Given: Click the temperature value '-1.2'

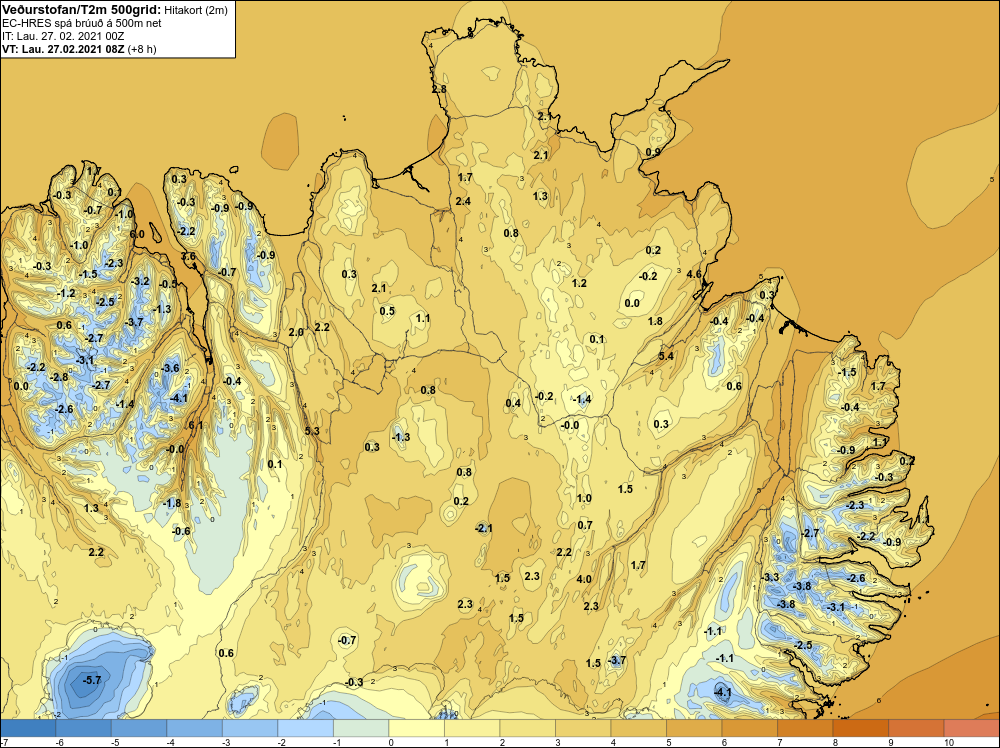Looking at the screenshot, I should point(66,293).
